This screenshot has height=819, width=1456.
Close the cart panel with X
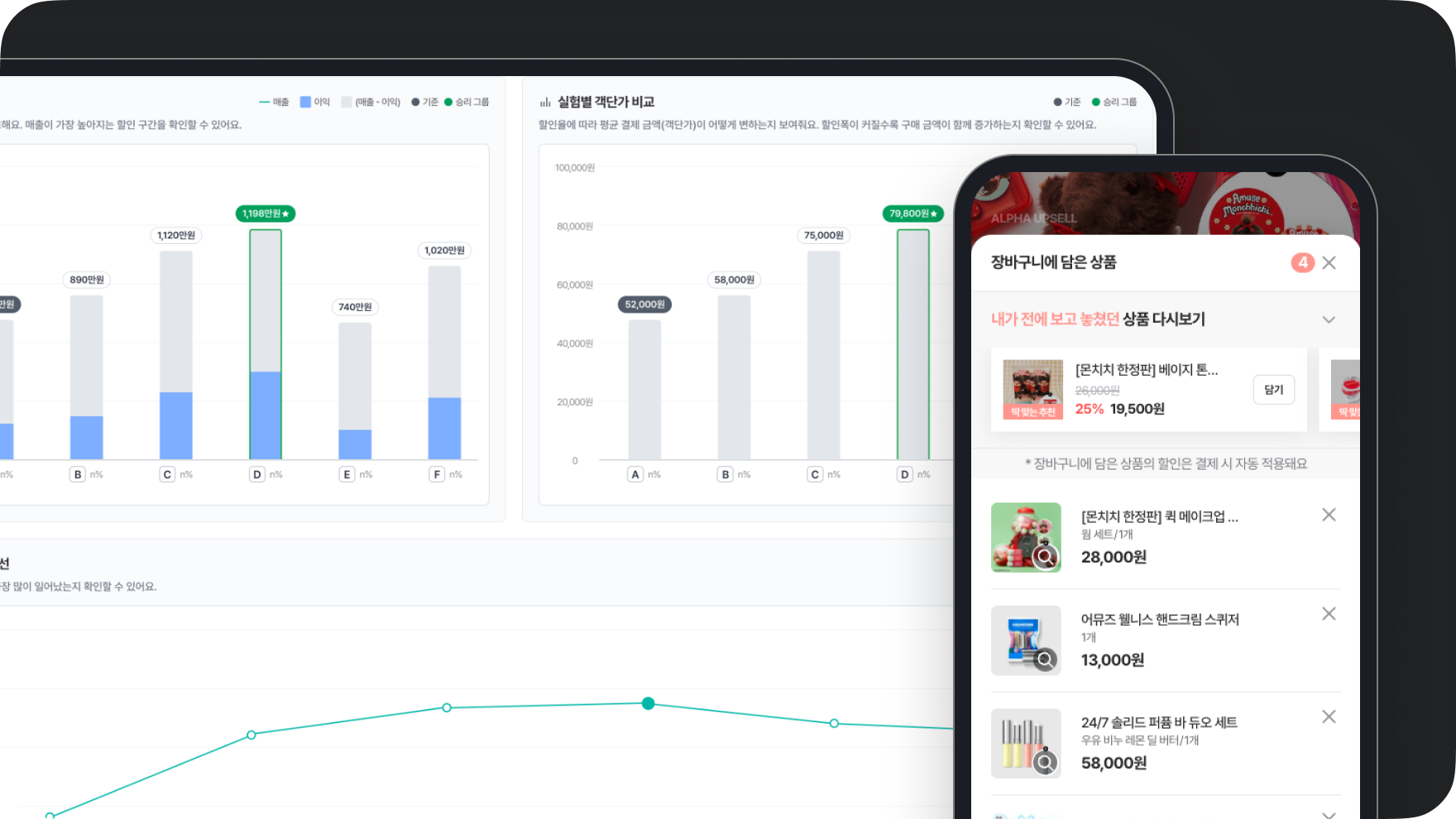pos(1329,262)
